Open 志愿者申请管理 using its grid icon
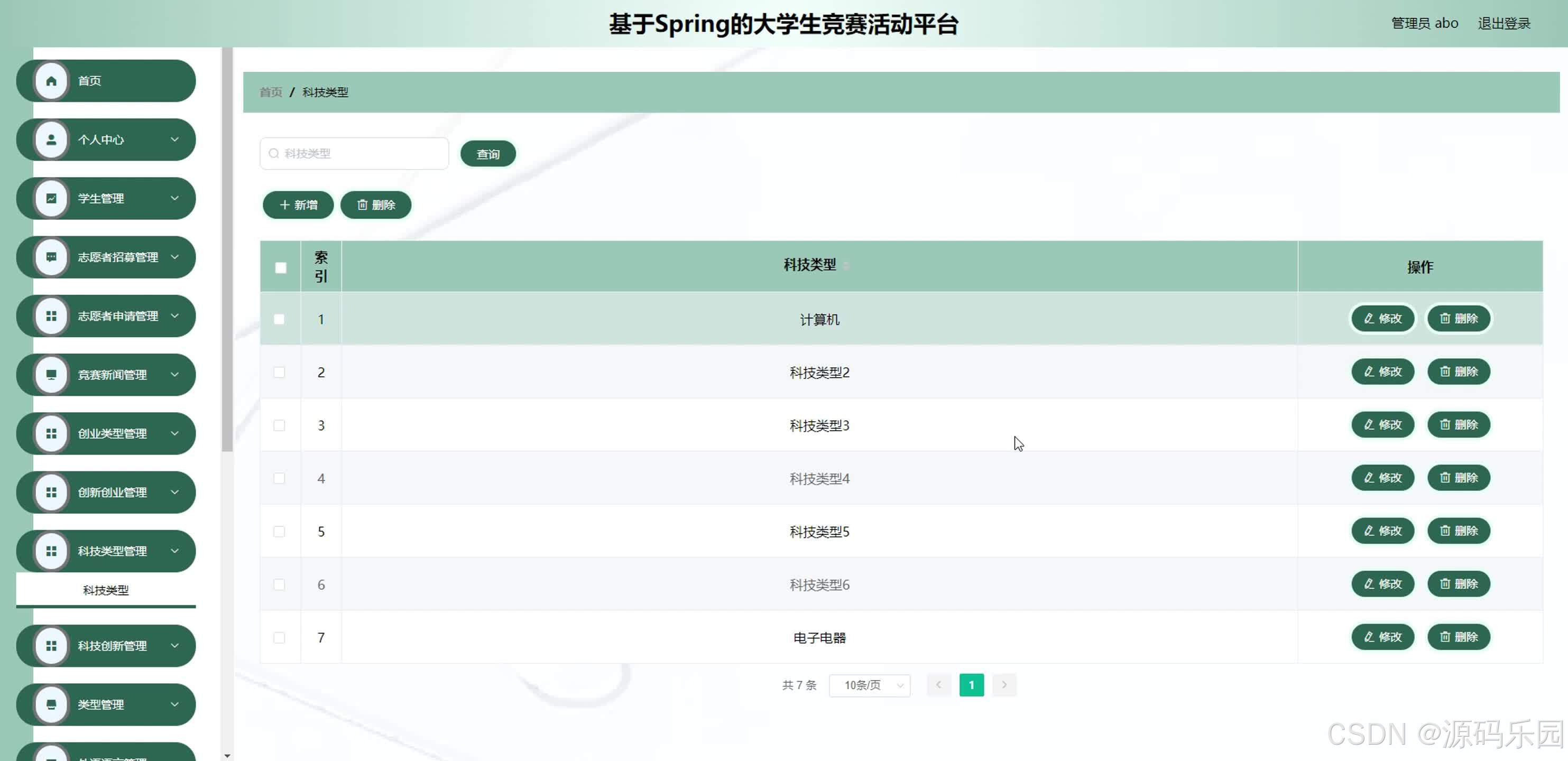1568x761 pixels. pos(51,315)
